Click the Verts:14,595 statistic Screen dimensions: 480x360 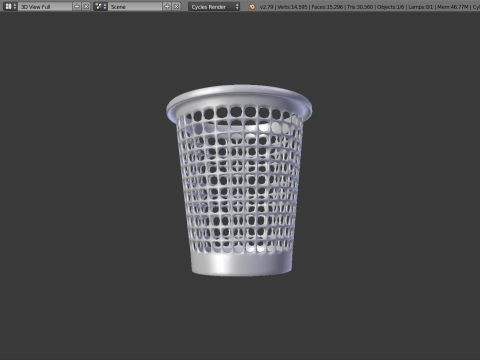pos(292,7)
